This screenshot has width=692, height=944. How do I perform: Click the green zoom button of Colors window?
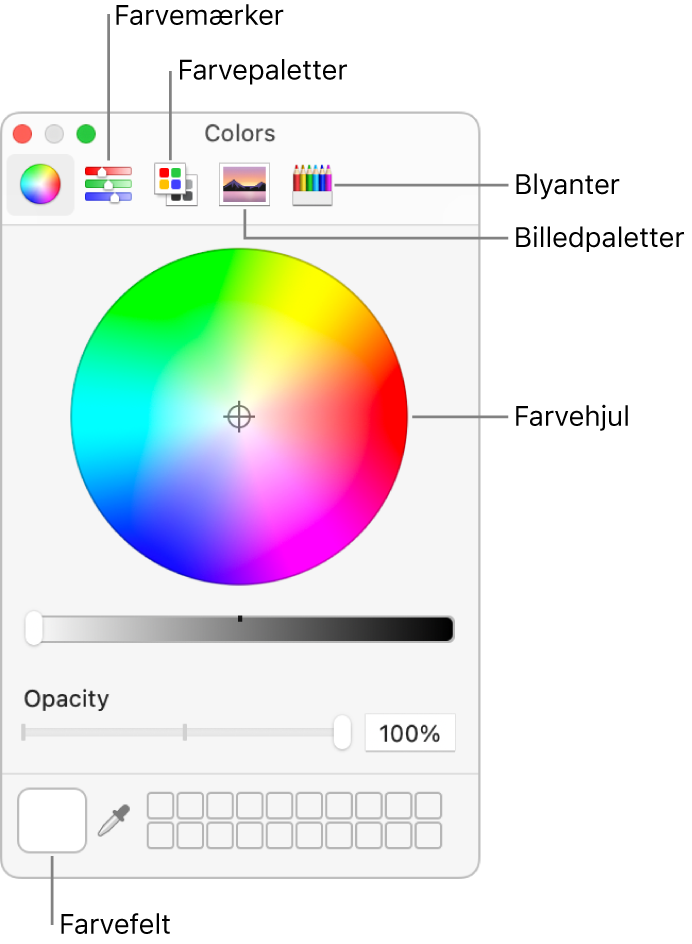pyautogui.click(x=87, y=134)
